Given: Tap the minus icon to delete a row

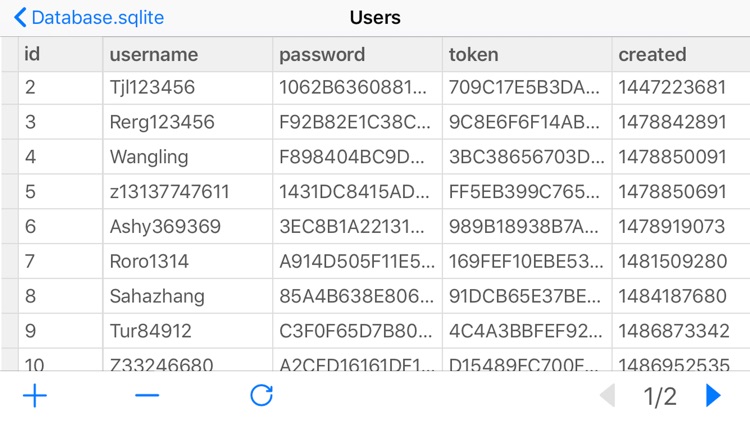Looking at the screenshot, I should (x=147, y=395).
